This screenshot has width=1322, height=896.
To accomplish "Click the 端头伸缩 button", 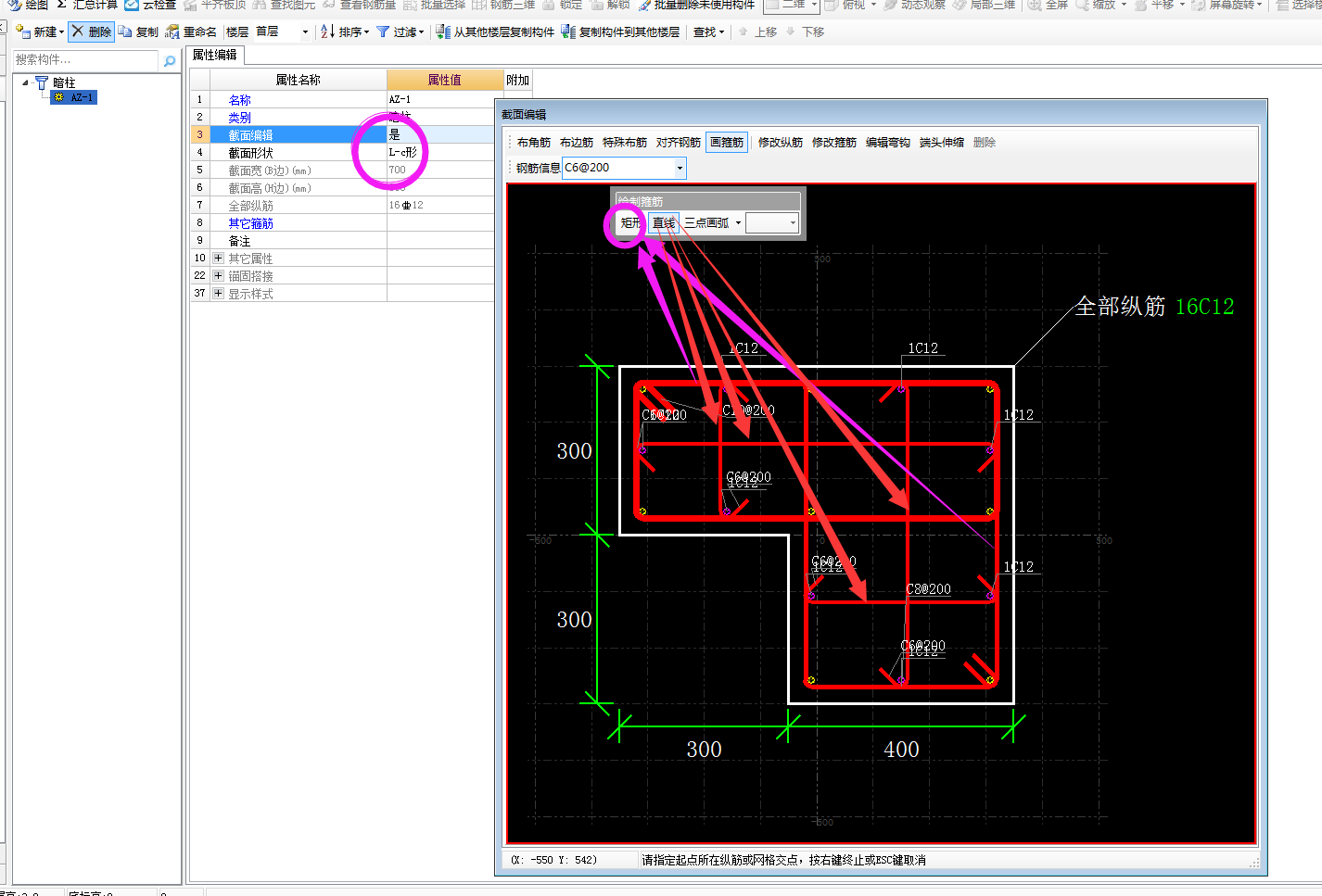I will click(942, 142).
